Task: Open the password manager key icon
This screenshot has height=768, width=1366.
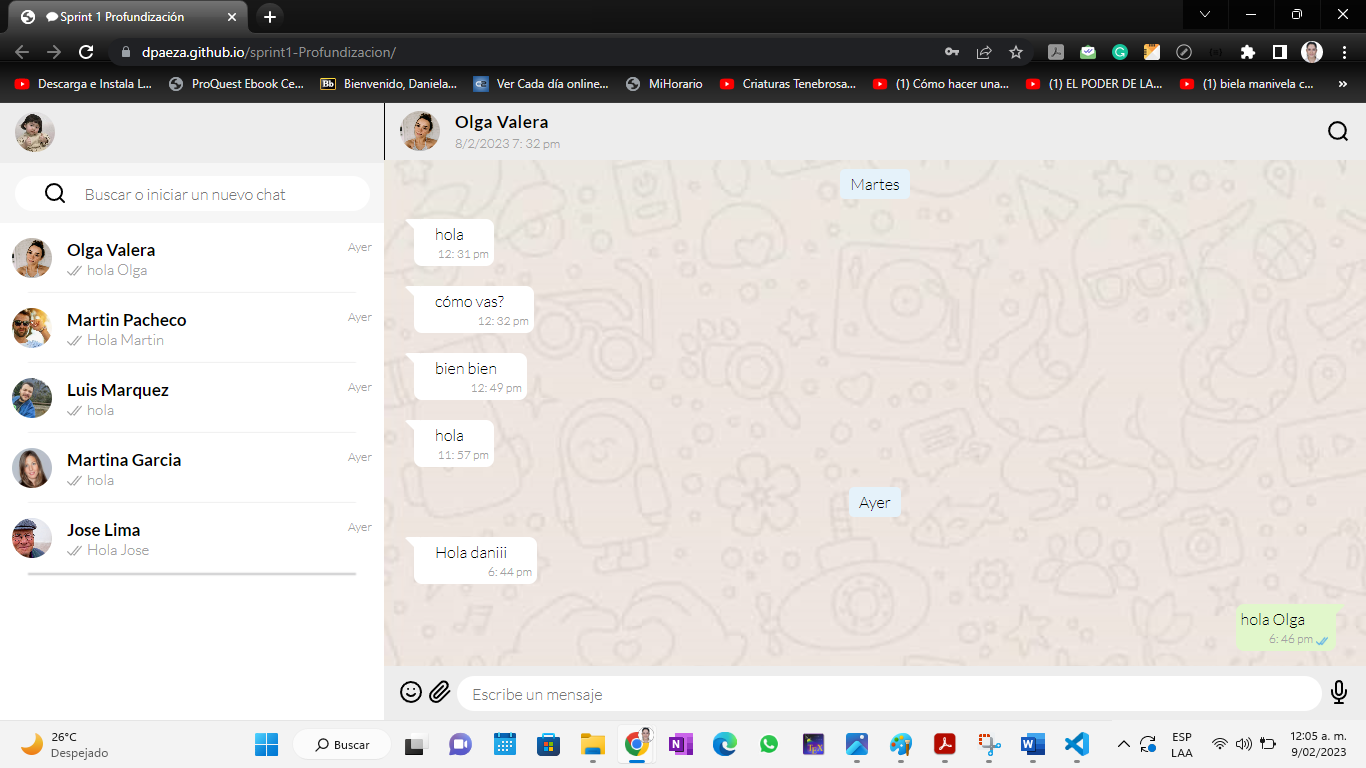Action: [x=953, y=52]
